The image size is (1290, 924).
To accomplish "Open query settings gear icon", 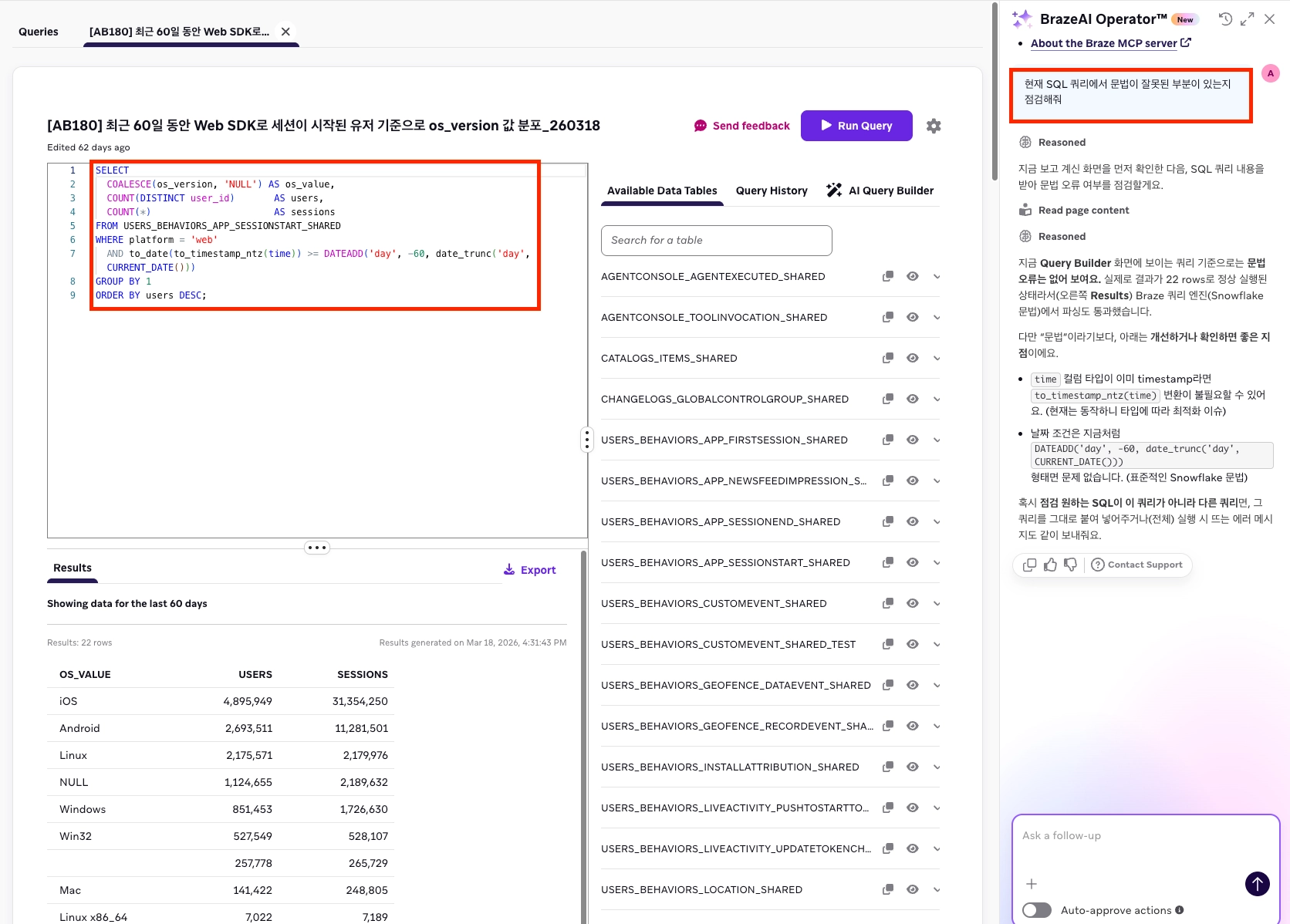I will pyautogui.click(x=934, y=126).
